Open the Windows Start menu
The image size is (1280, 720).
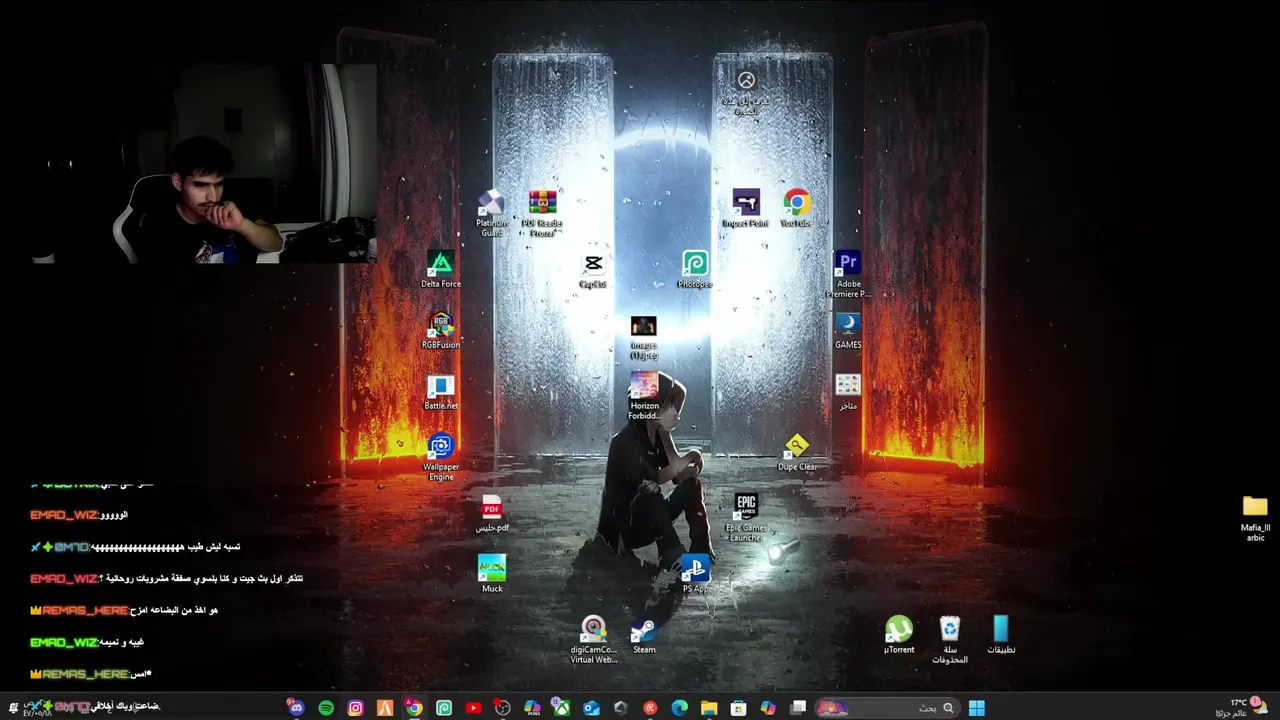(977, 708)
